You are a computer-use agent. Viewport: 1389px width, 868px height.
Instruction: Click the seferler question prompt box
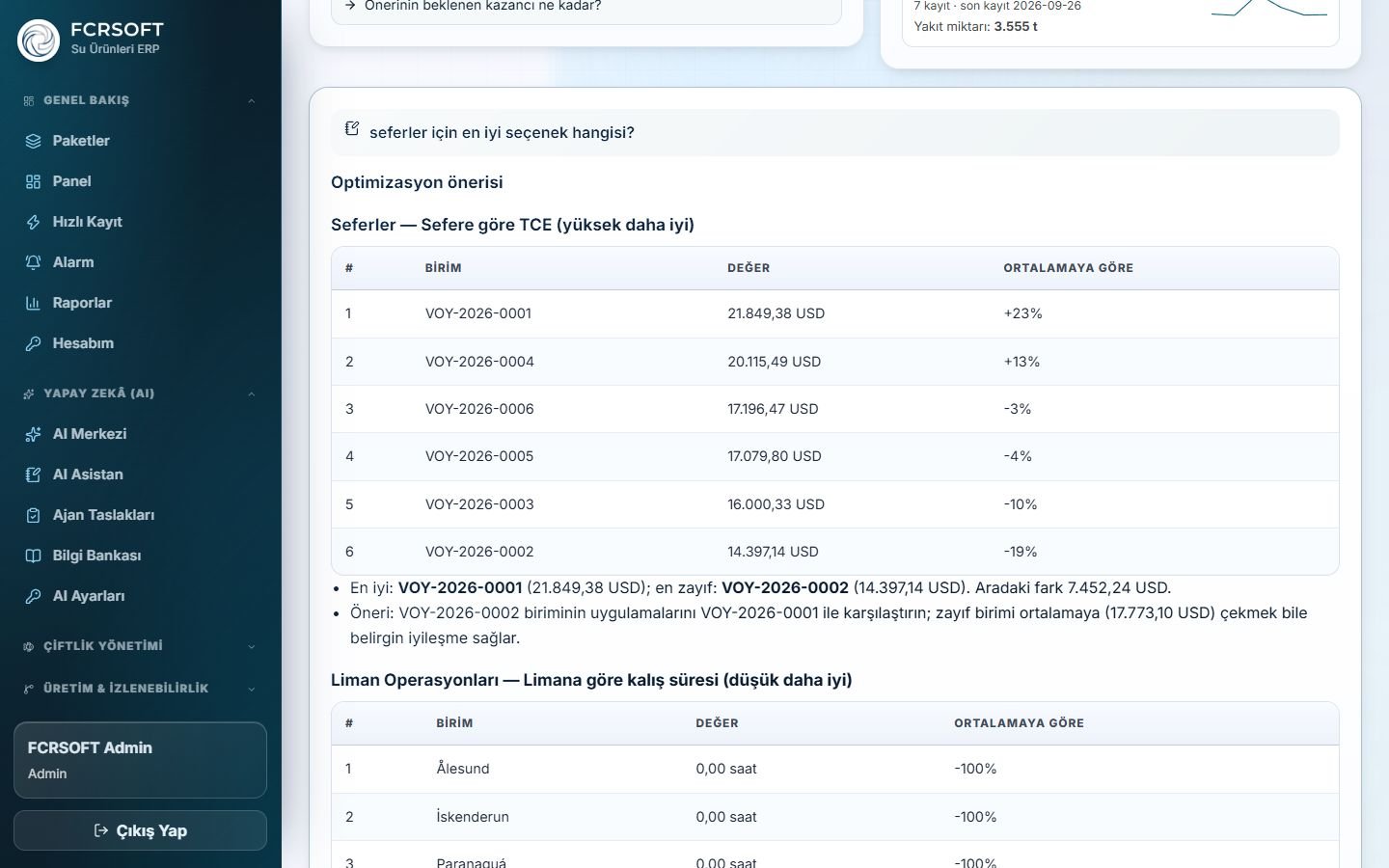(835, 132)
